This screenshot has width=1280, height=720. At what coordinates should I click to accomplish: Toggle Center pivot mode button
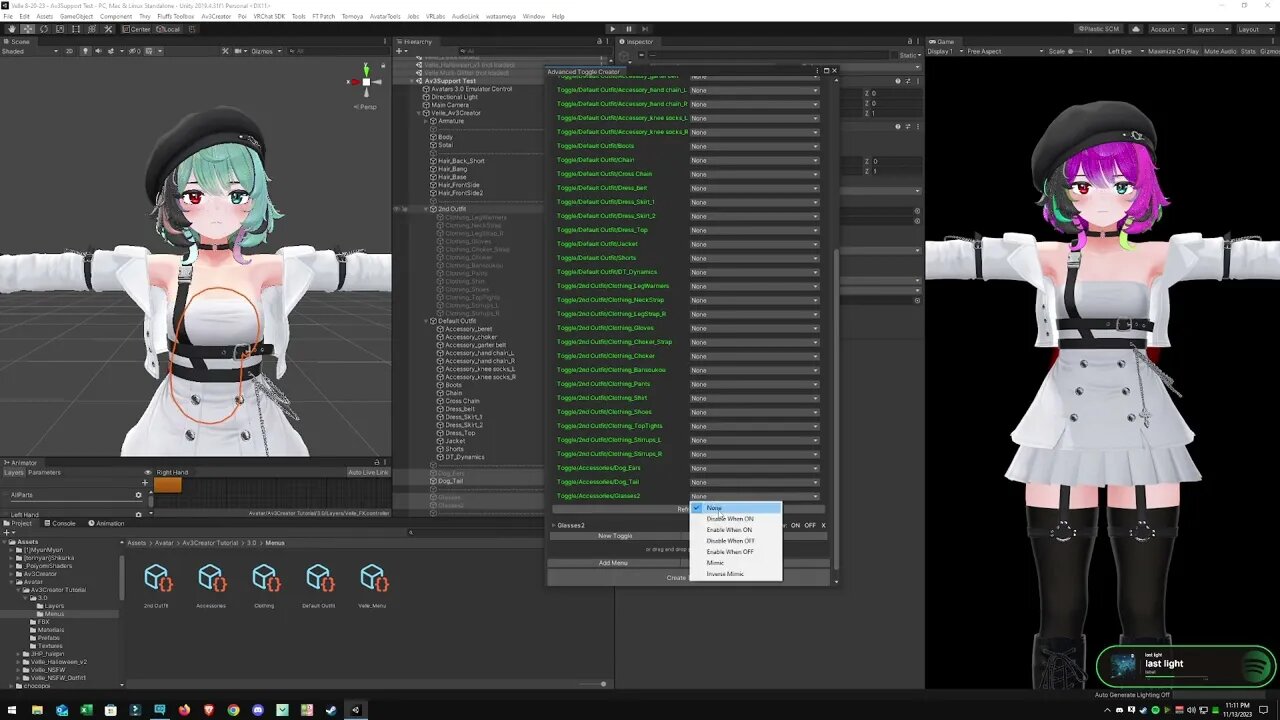coord(137,29)
